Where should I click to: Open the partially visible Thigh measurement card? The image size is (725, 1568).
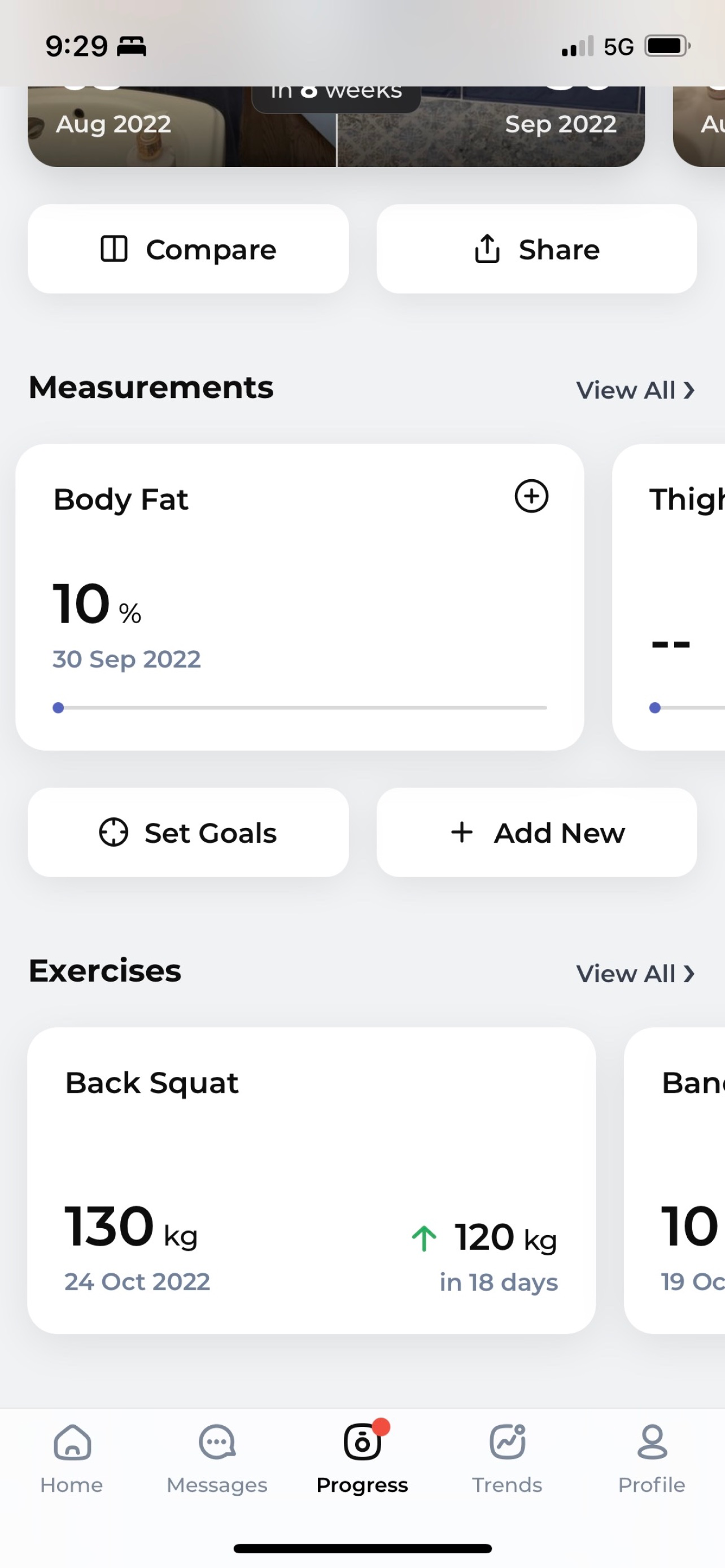click(669, 597)
